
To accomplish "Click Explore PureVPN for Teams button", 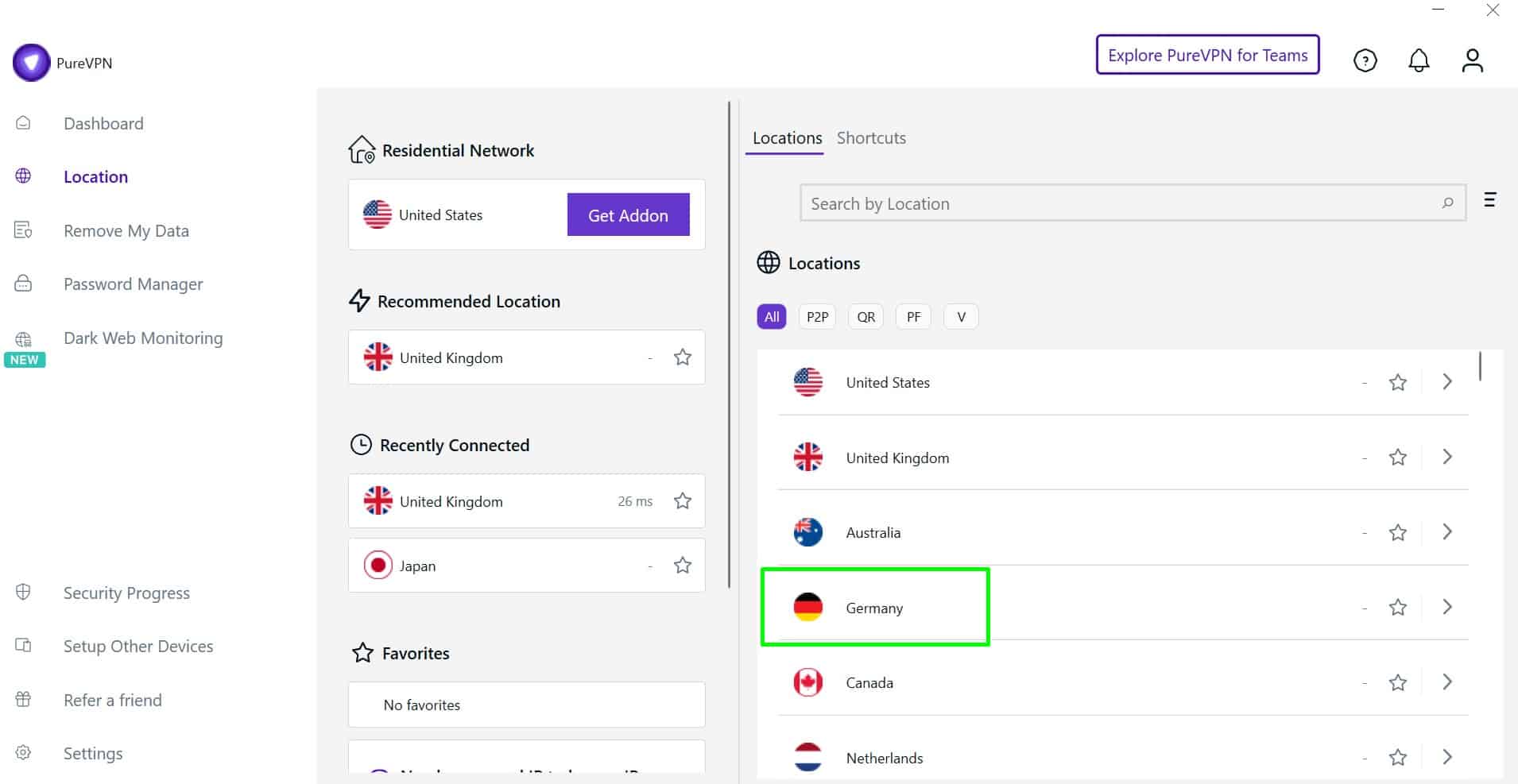I will pyautogui.click(x=1207, y=55).
